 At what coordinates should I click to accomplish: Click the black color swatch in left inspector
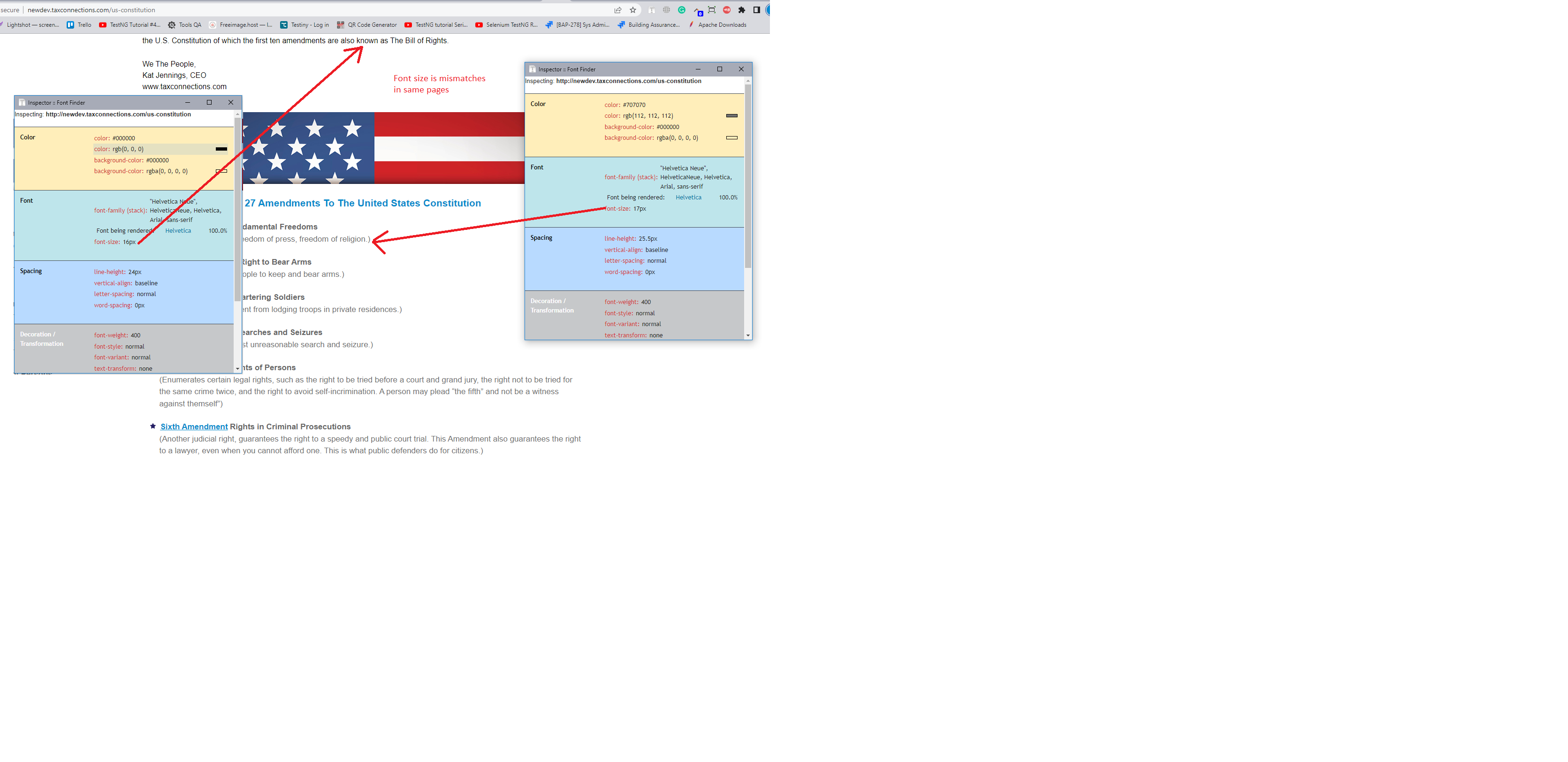pos(221,149)
